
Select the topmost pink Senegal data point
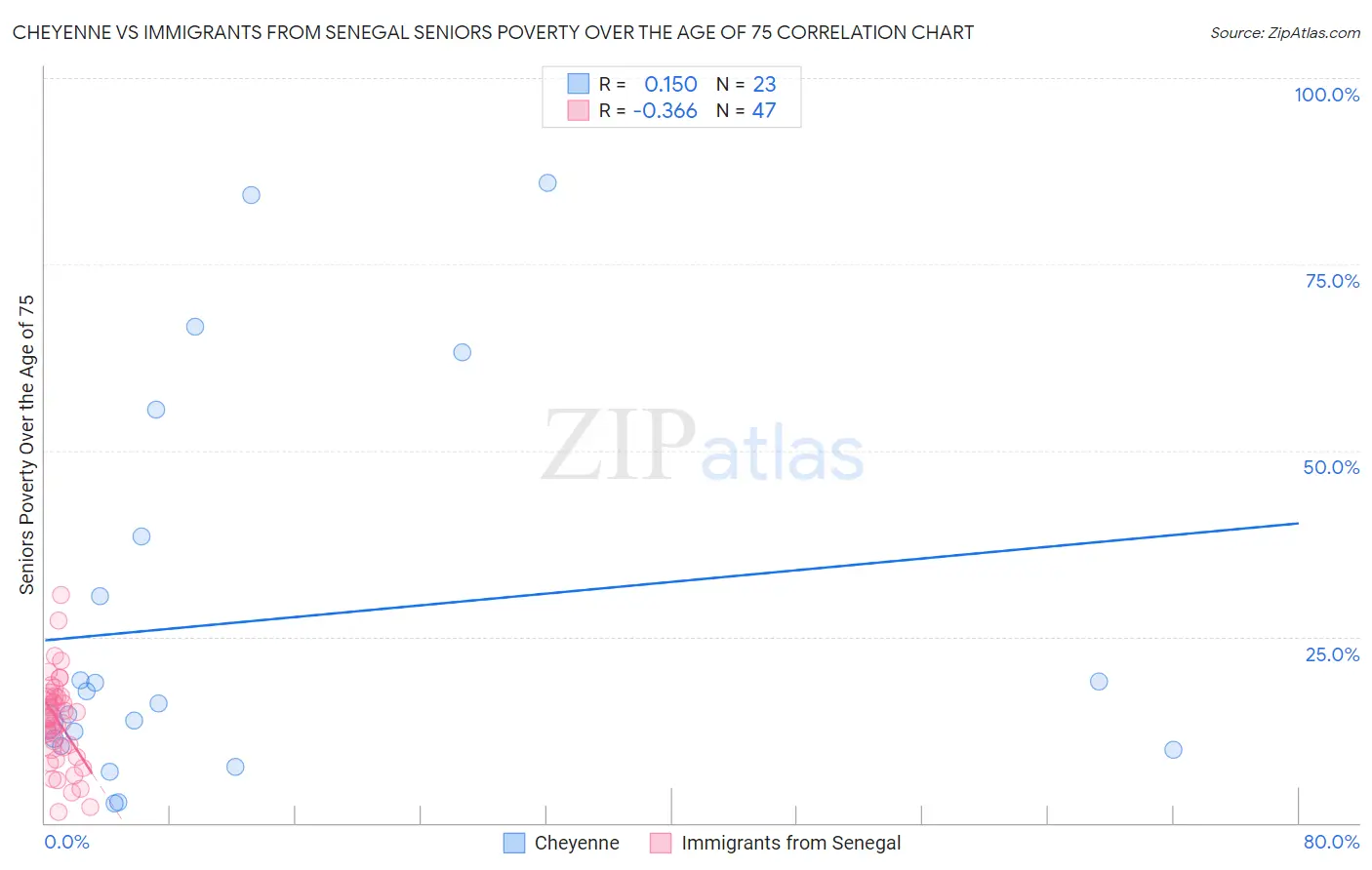pos(61,595)
